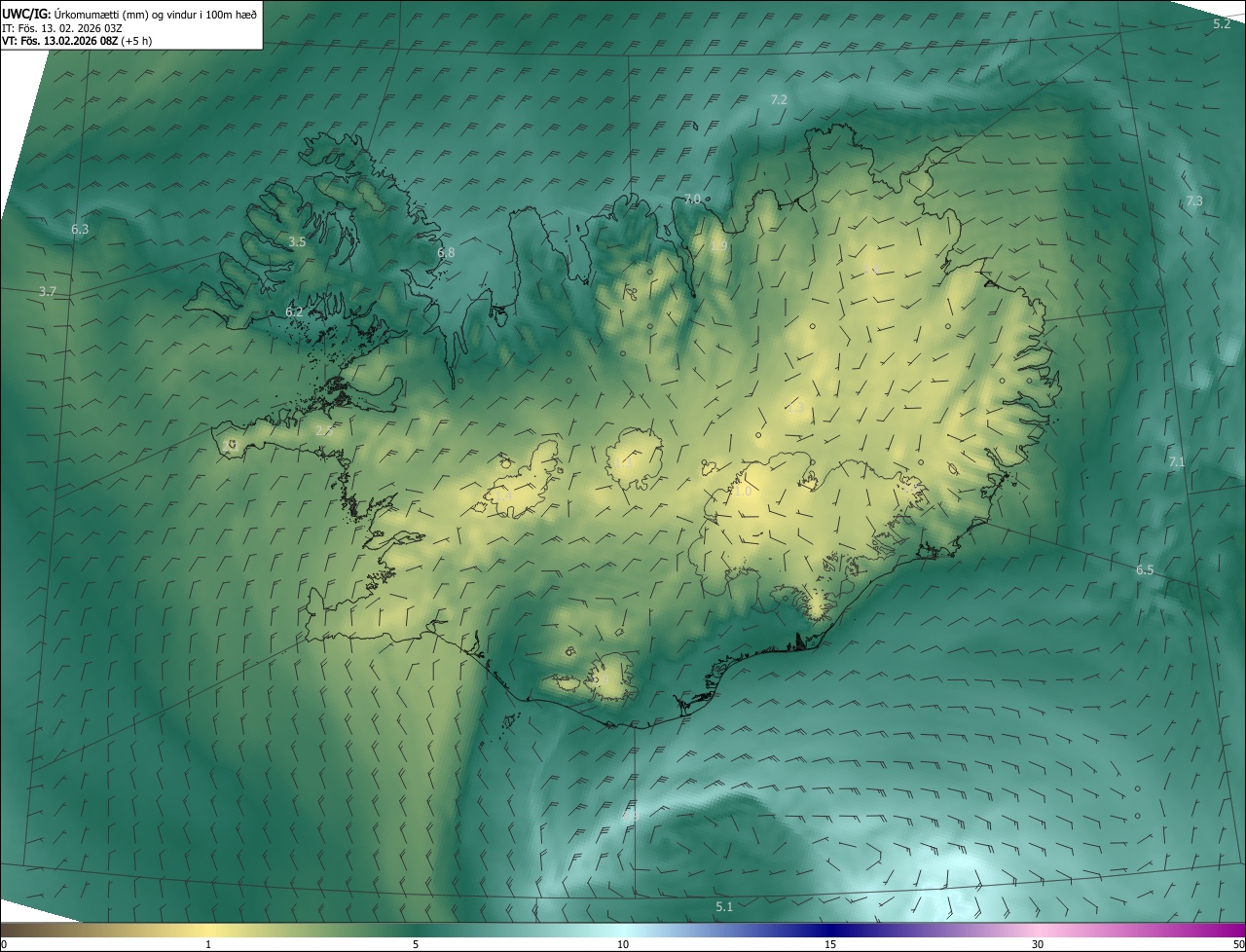Click the value label 5.1 on the map
Viewport: 1246px width, 952px height.
click(x=724, y=907)
